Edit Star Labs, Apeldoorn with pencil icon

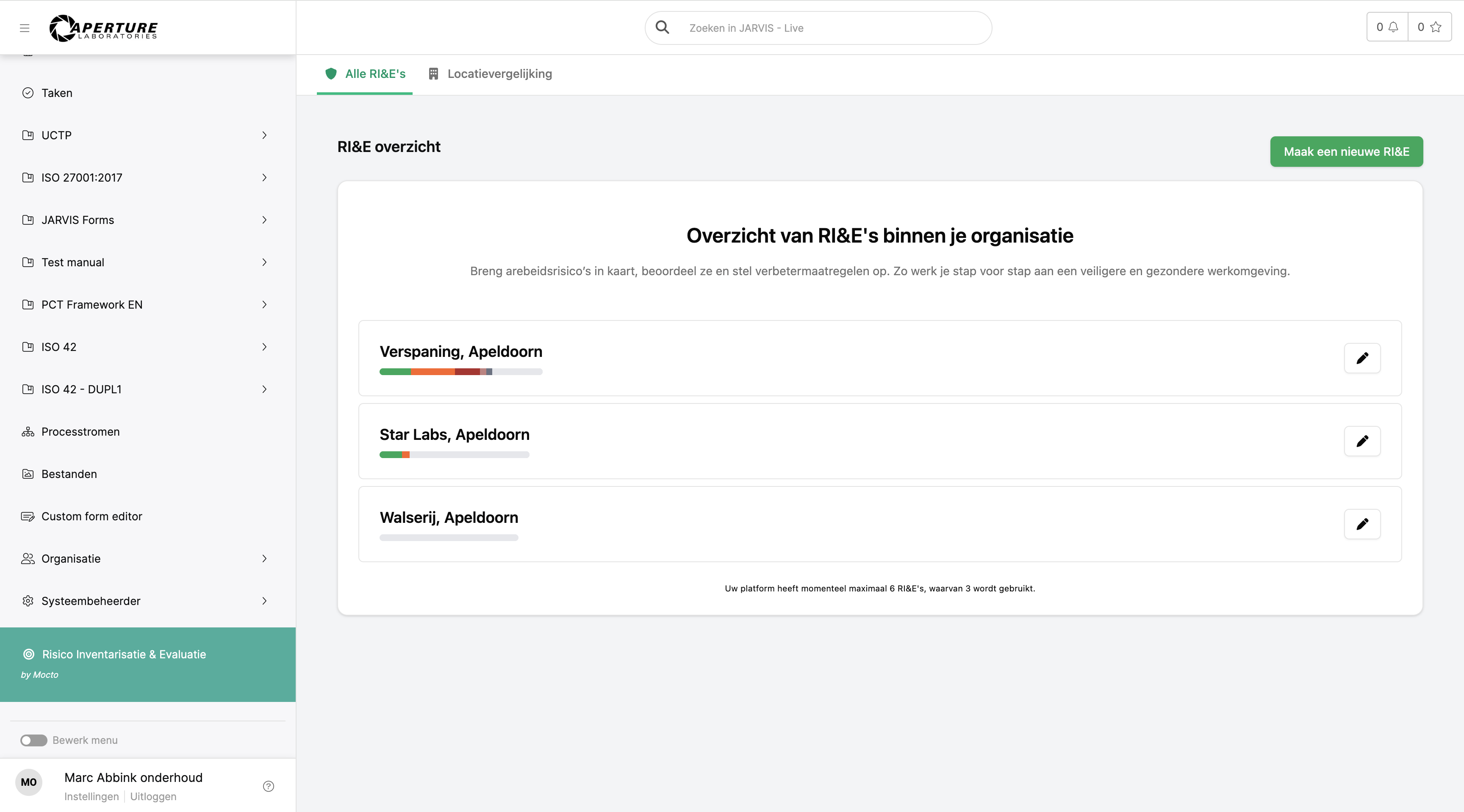pyautogui.click(x=1362, y=441)
